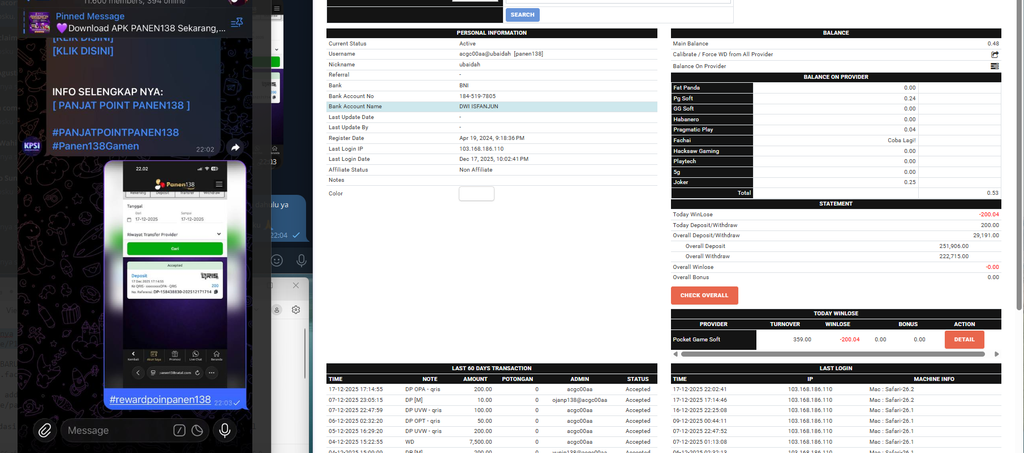
Task: Click the Pinned Message banner text
Action: 141,23
